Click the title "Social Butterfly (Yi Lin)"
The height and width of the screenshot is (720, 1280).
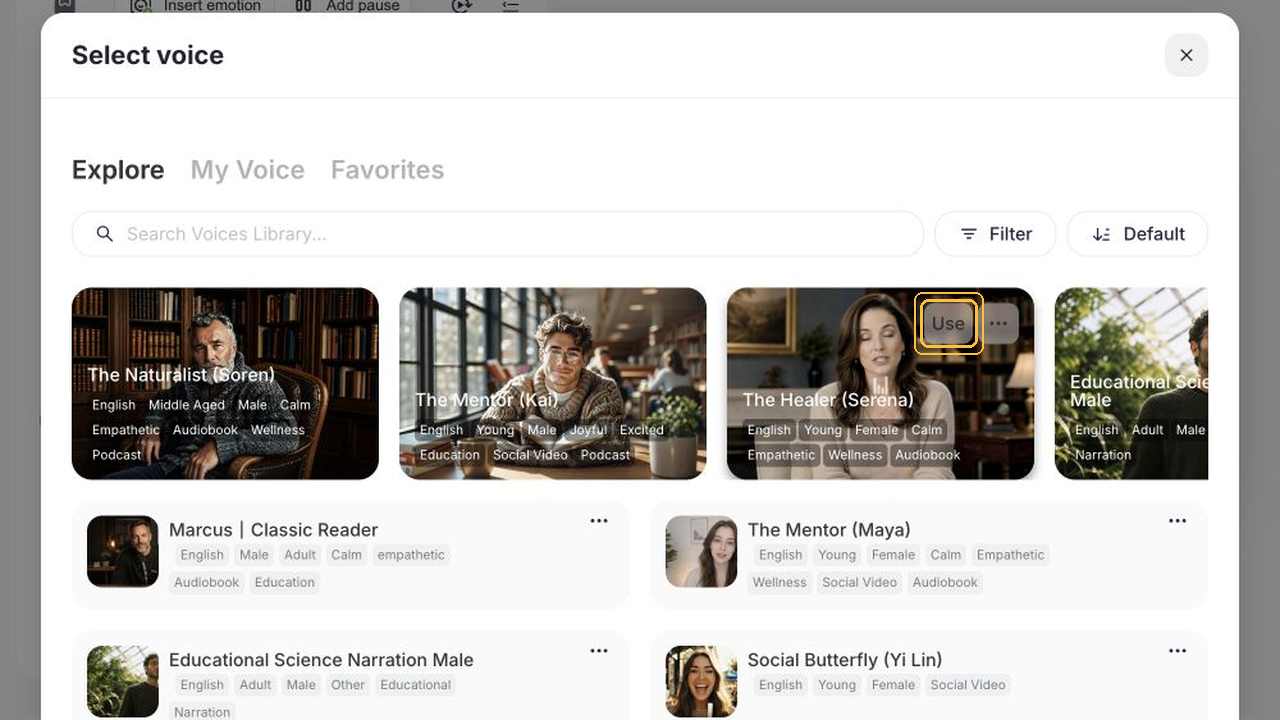coord(845,660)
